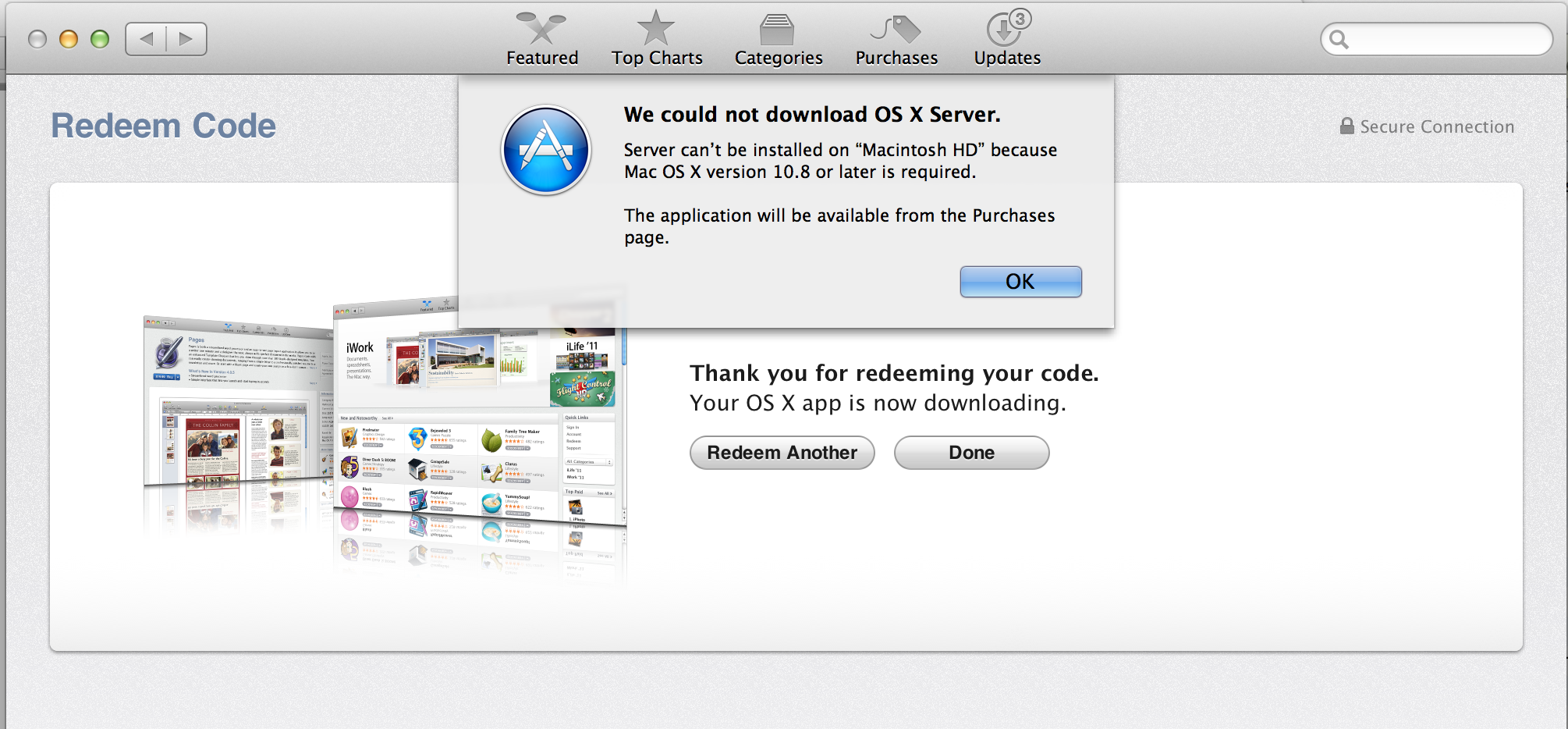1568x729 pixels.
Task: Click 'Your OS X app is now downloading.' text
Action: tap(878, 404)
